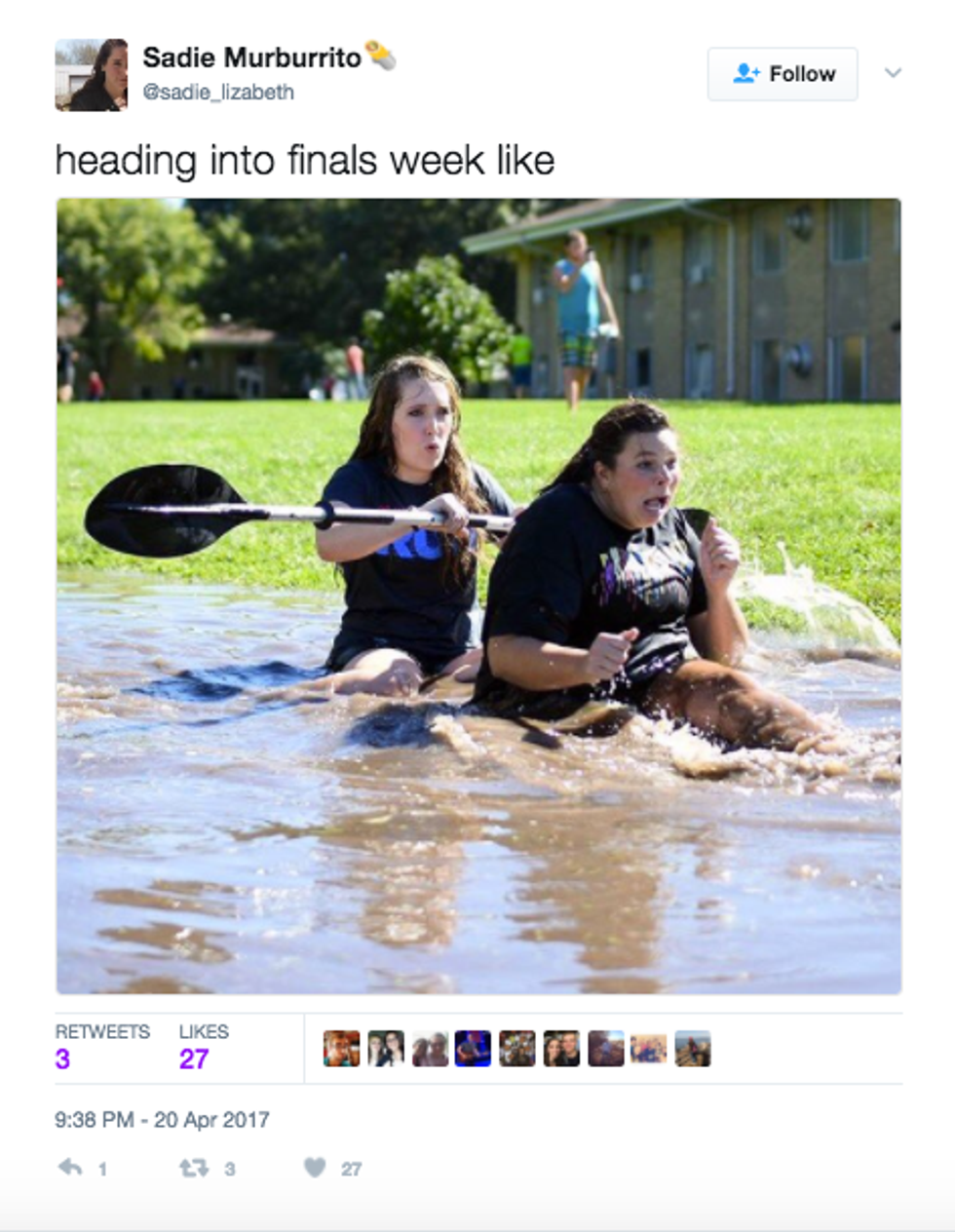The width and height of the screenshot is (955, 1232).
Task: Open the blue fourth liker avatar
Action: coord(474,1049)
